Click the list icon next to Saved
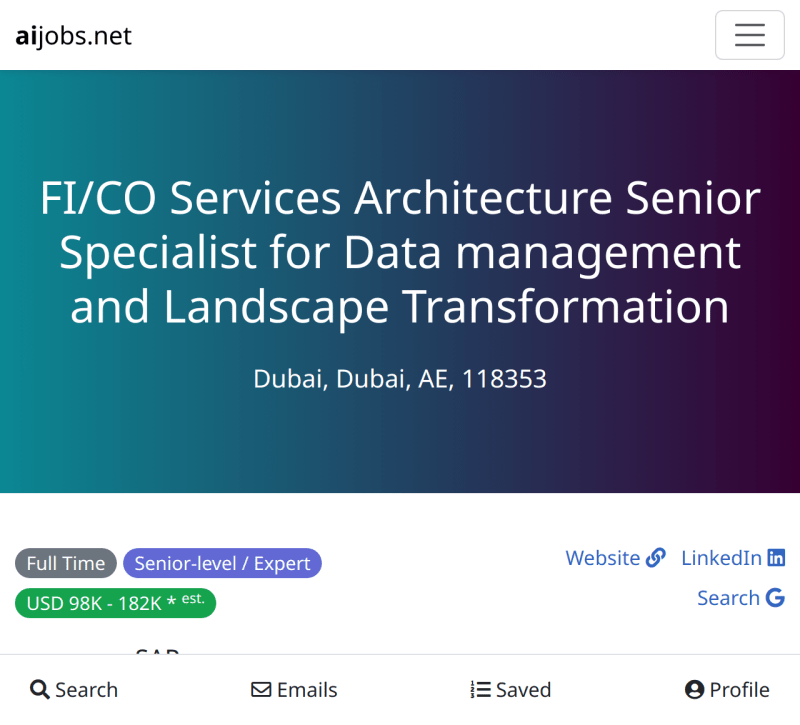The height and width of the screenshot is (725, 800). [x=480, y=690]
